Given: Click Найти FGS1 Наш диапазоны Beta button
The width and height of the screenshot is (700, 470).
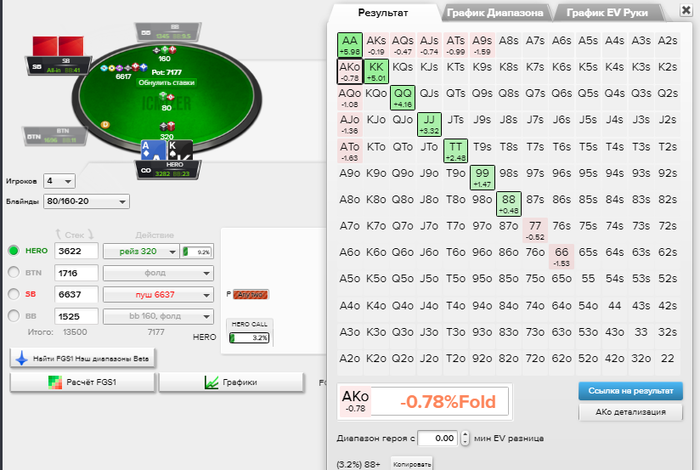Looking at the screenshot, I should [83, 358].
